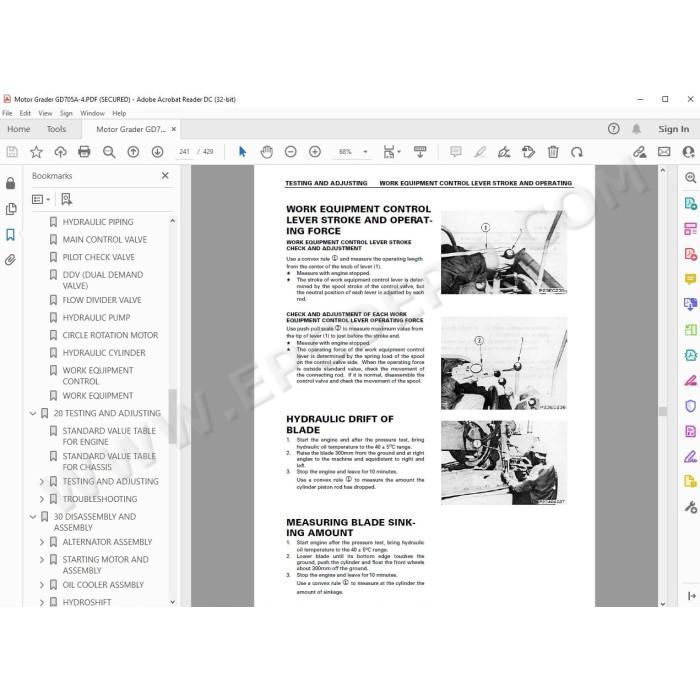Open the View menu
The image size is (700, 700).
click(45, 113)
